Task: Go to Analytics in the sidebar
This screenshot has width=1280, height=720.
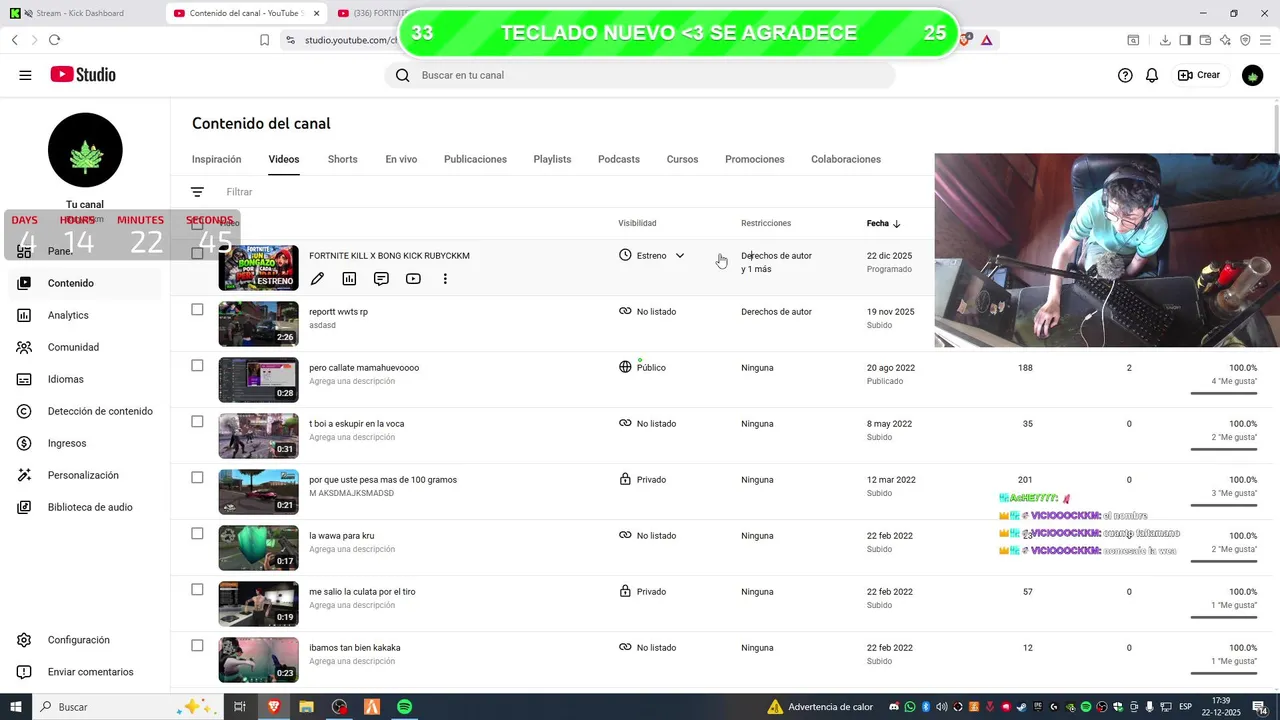Action: tap(85, 315)
